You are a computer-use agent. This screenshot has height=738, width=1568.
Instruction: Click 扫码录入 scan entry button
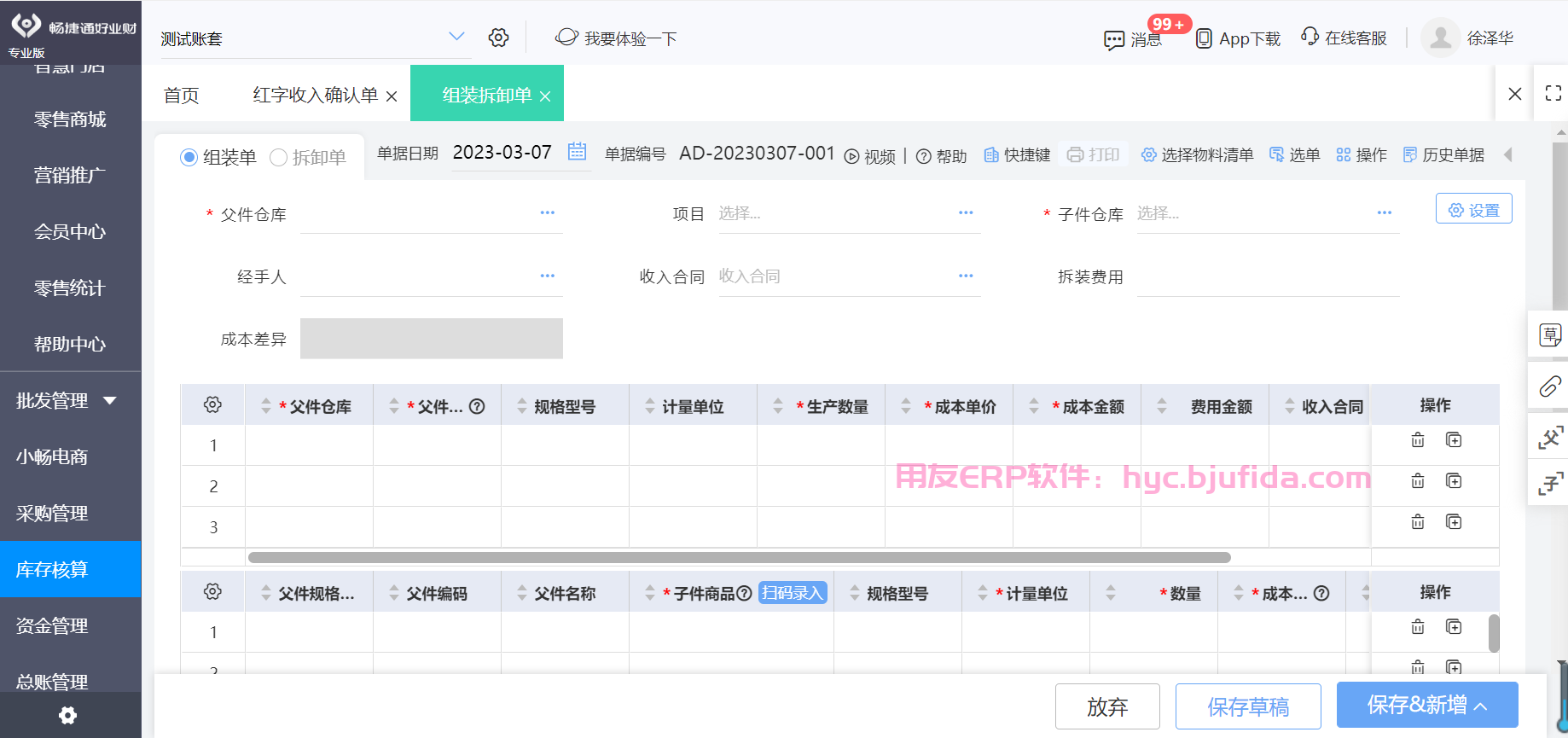click(x=793, y=593)
